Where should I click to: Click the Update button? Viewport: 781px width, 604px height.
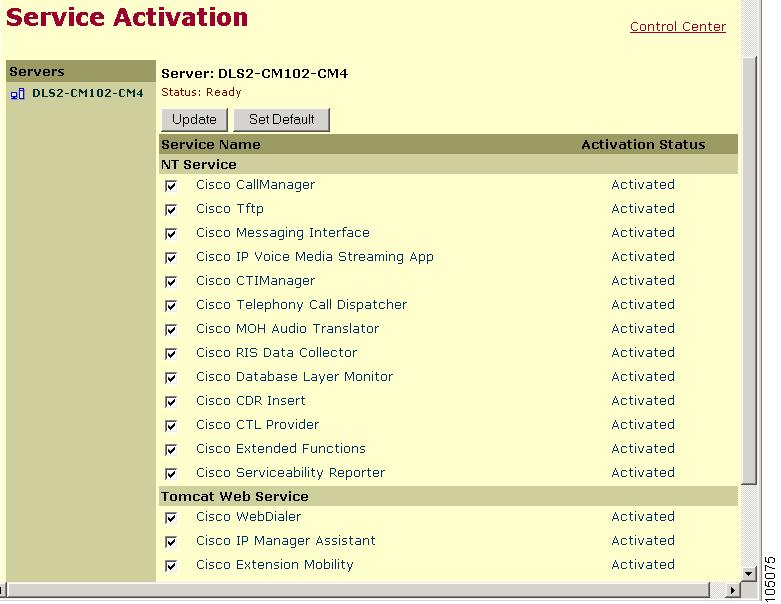194,120
